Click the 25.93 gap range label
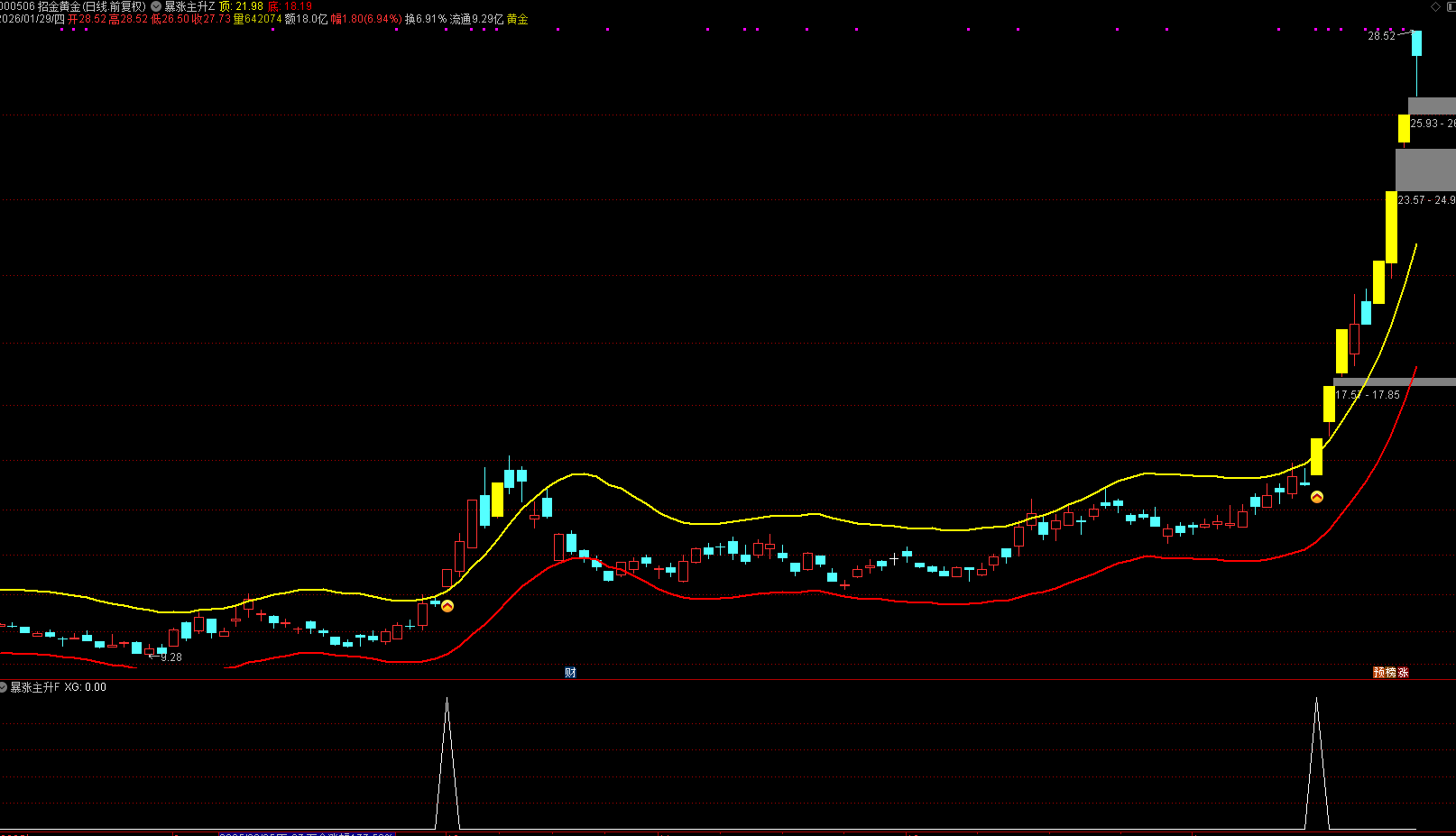The height and width of the screenshot is (836, 1456). click(1433, 124)
